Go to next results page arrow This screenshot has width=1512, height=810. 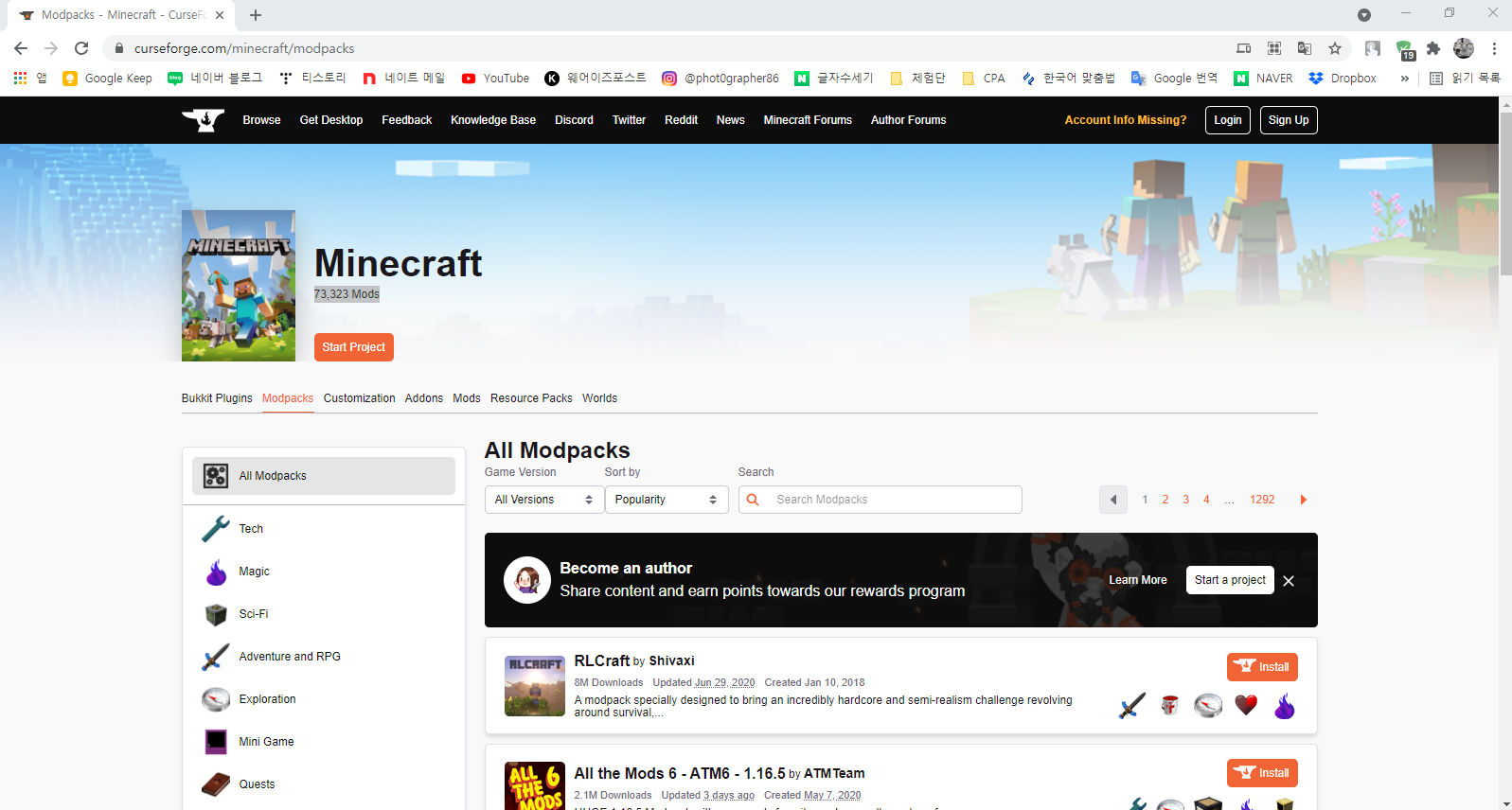[1304, 500]
